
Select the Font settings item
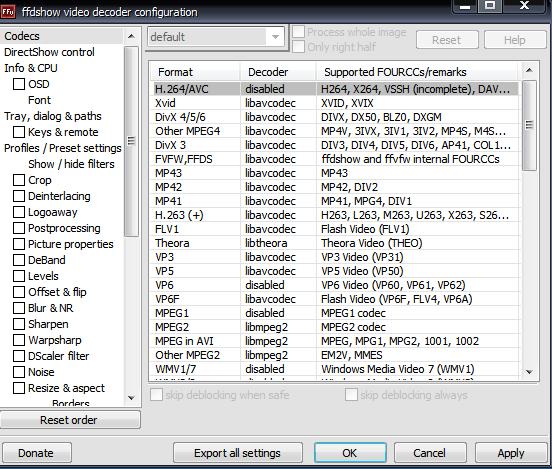[39, 100]
